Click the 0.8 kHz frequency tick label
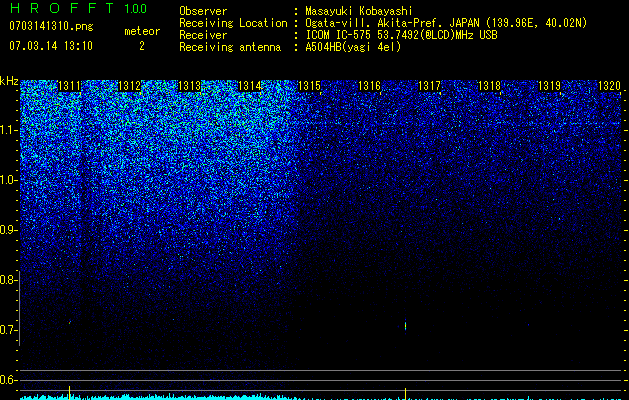The image size is (629, 400). (x=7, y=280)
